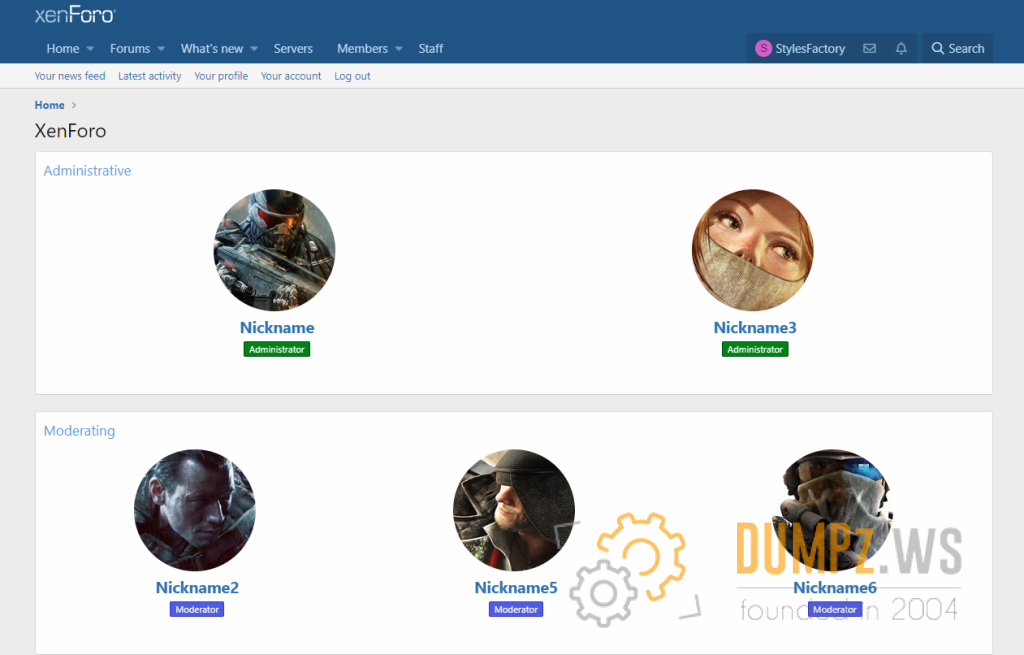
Task: Open the Search button
Action: click(957, 48)
